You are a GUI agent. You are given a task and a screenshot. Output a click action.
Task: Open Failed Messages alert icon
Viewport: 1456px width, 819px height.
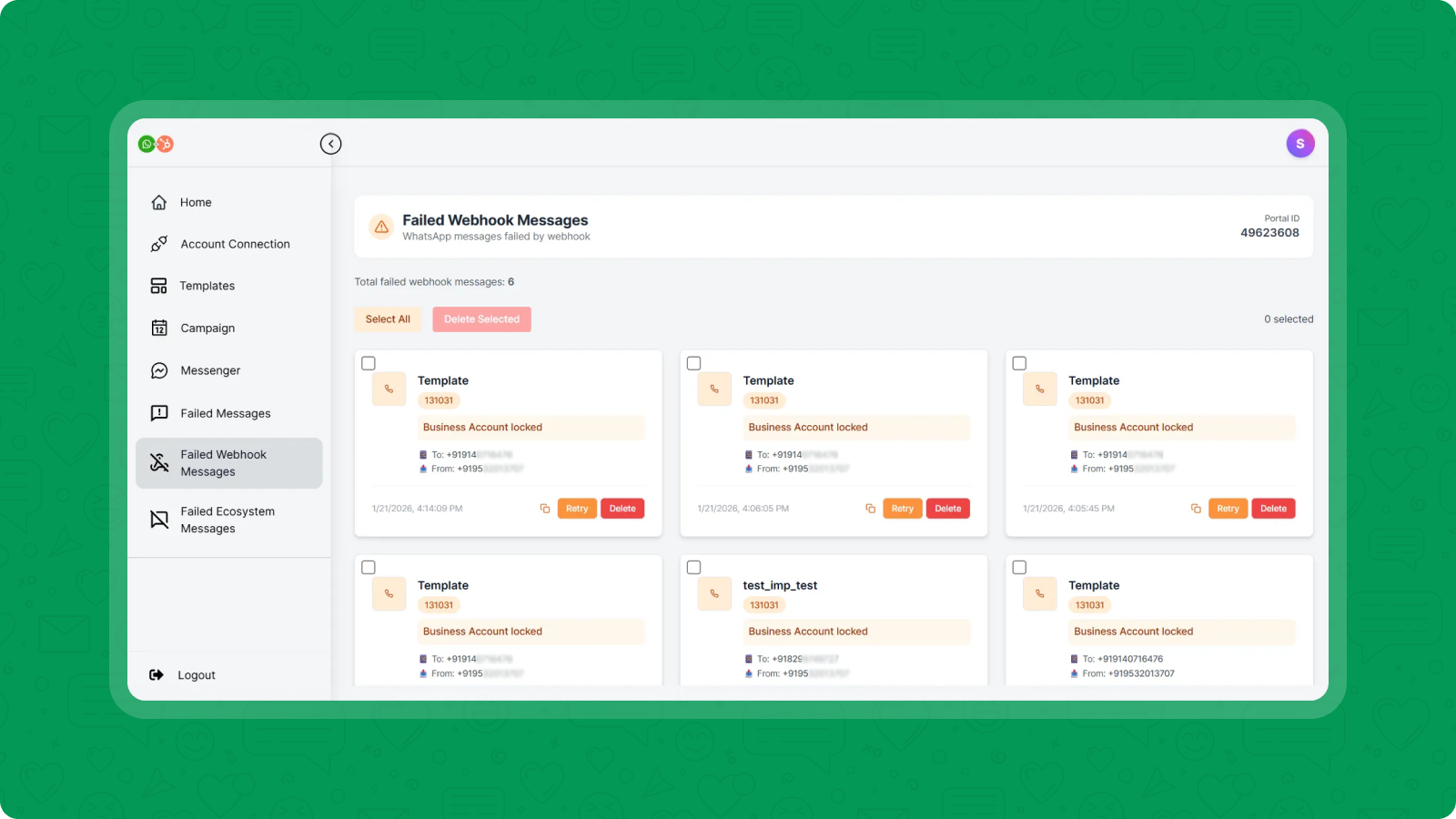tap(159, 413)
